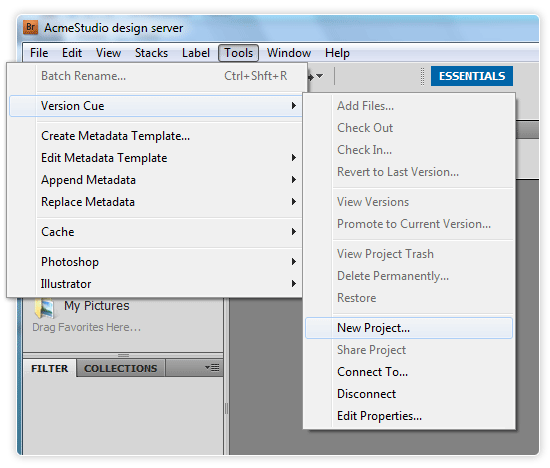
Task: Select Check Out entry
Action: [409, 128]
